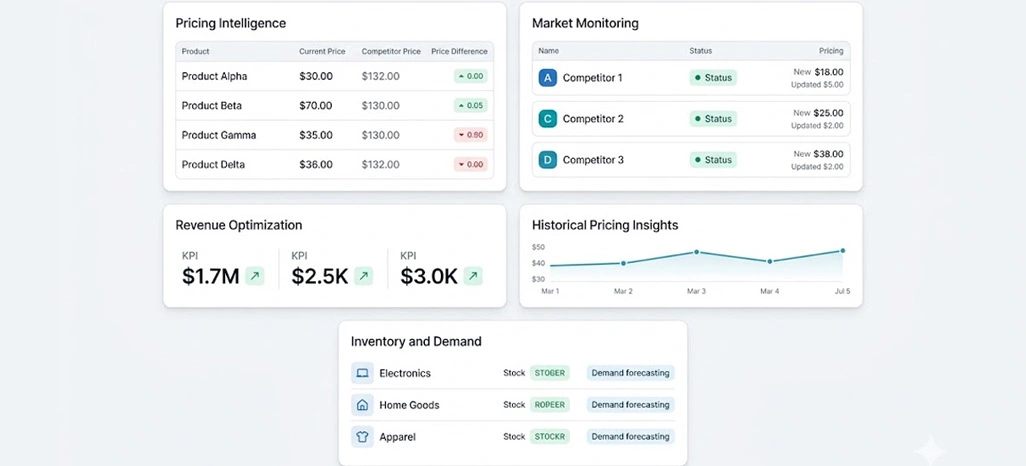Click Product Delta red price difference badge
1026x466 pixels.
tap(470, 164)
